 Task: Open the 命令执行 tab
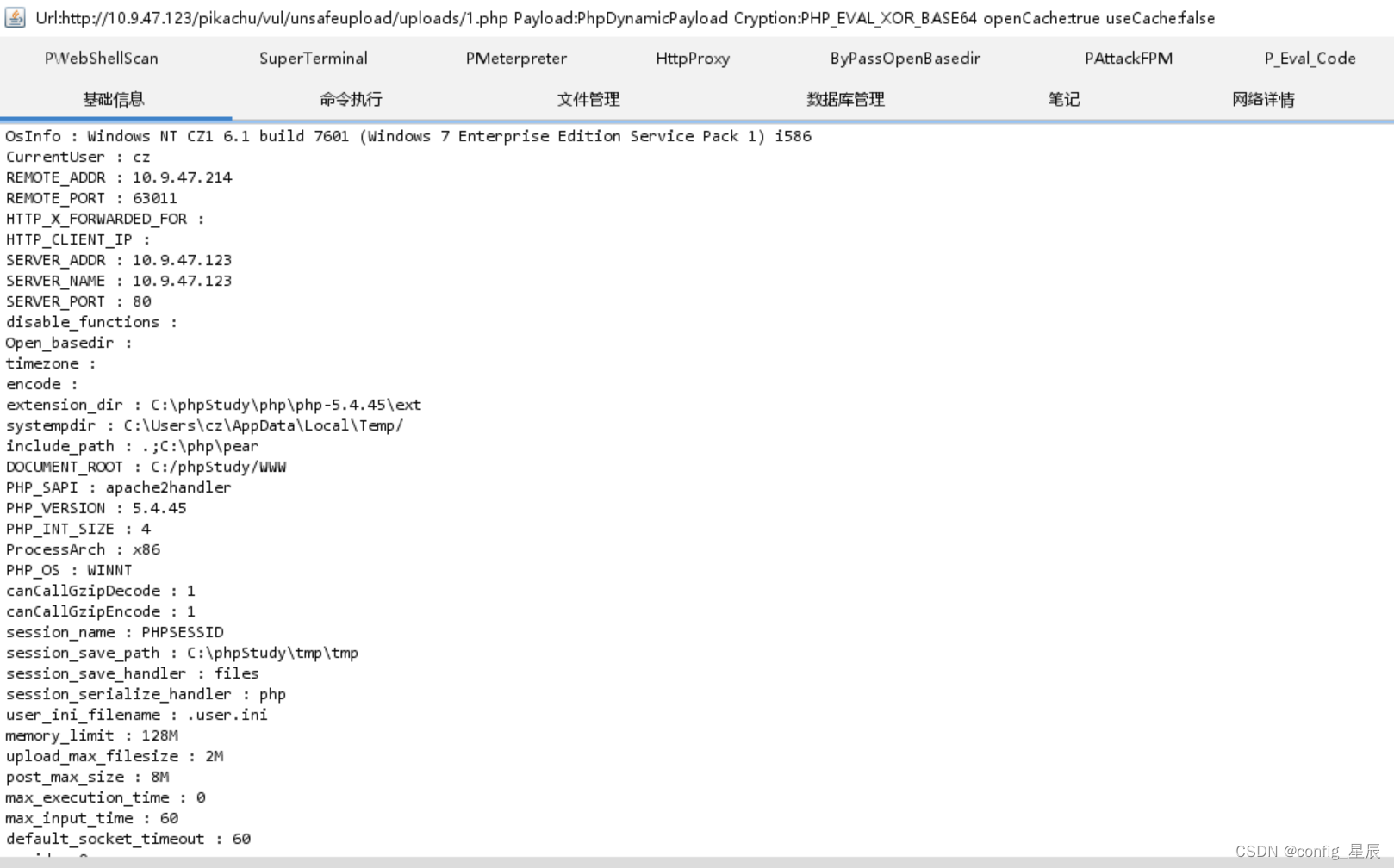click(x=351, y=99)
